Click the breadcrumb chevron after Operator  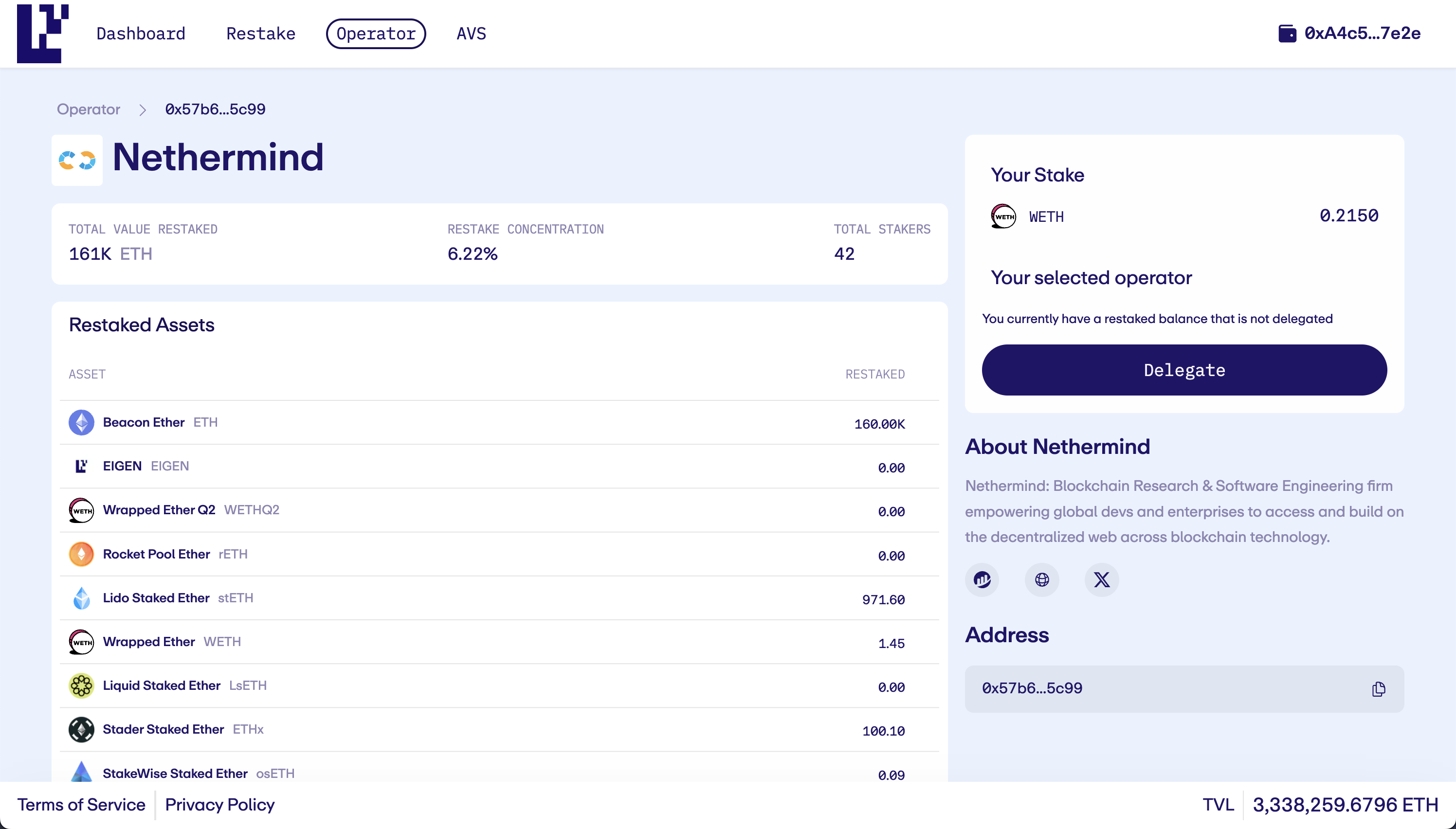tap(143, 109)
